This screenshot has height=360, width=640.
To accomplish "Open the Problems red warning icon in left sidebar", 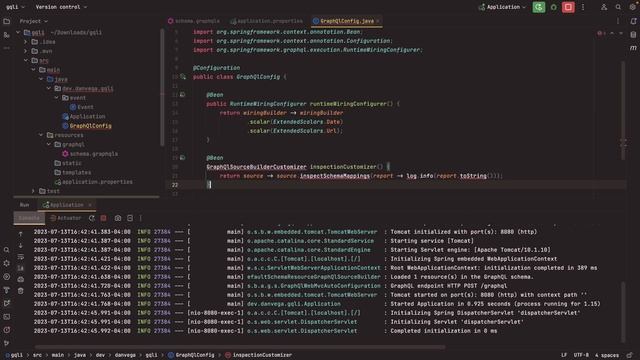I will (7, 330).
